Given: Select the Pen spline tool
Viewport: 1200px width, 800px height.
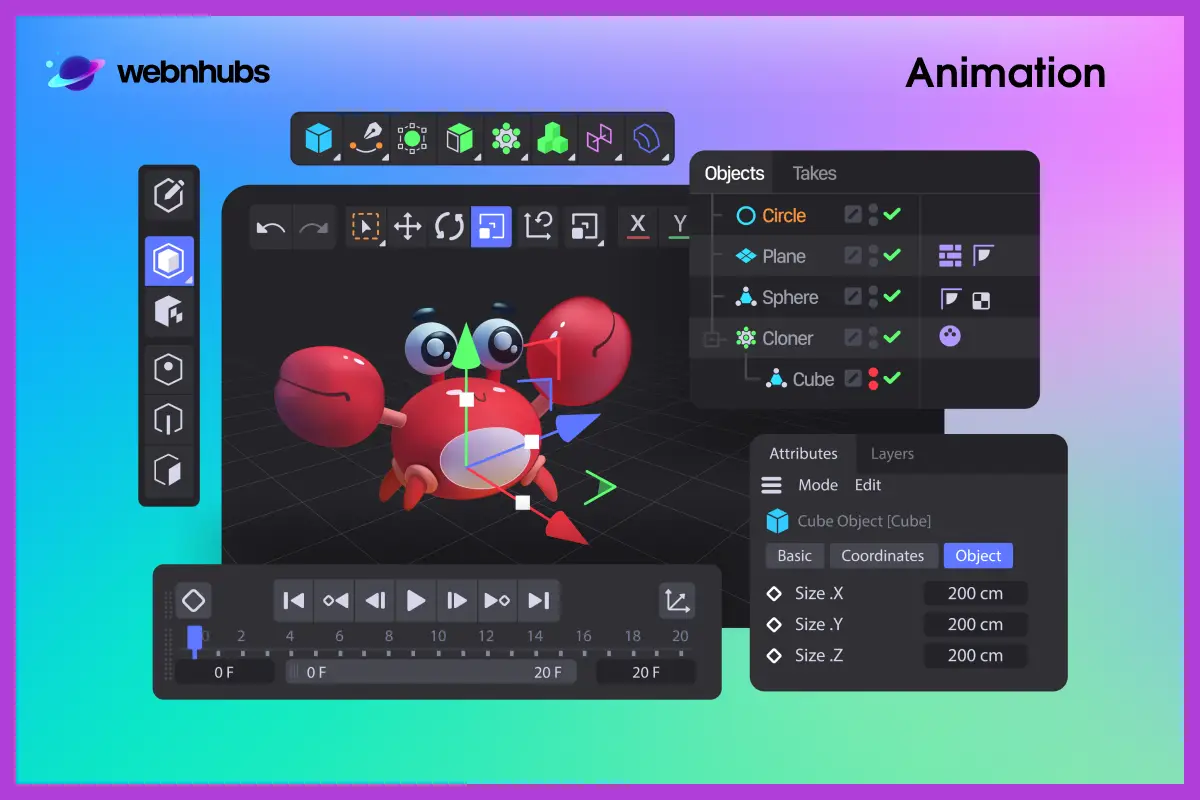Looking at the screenshot, I should 367,139.
